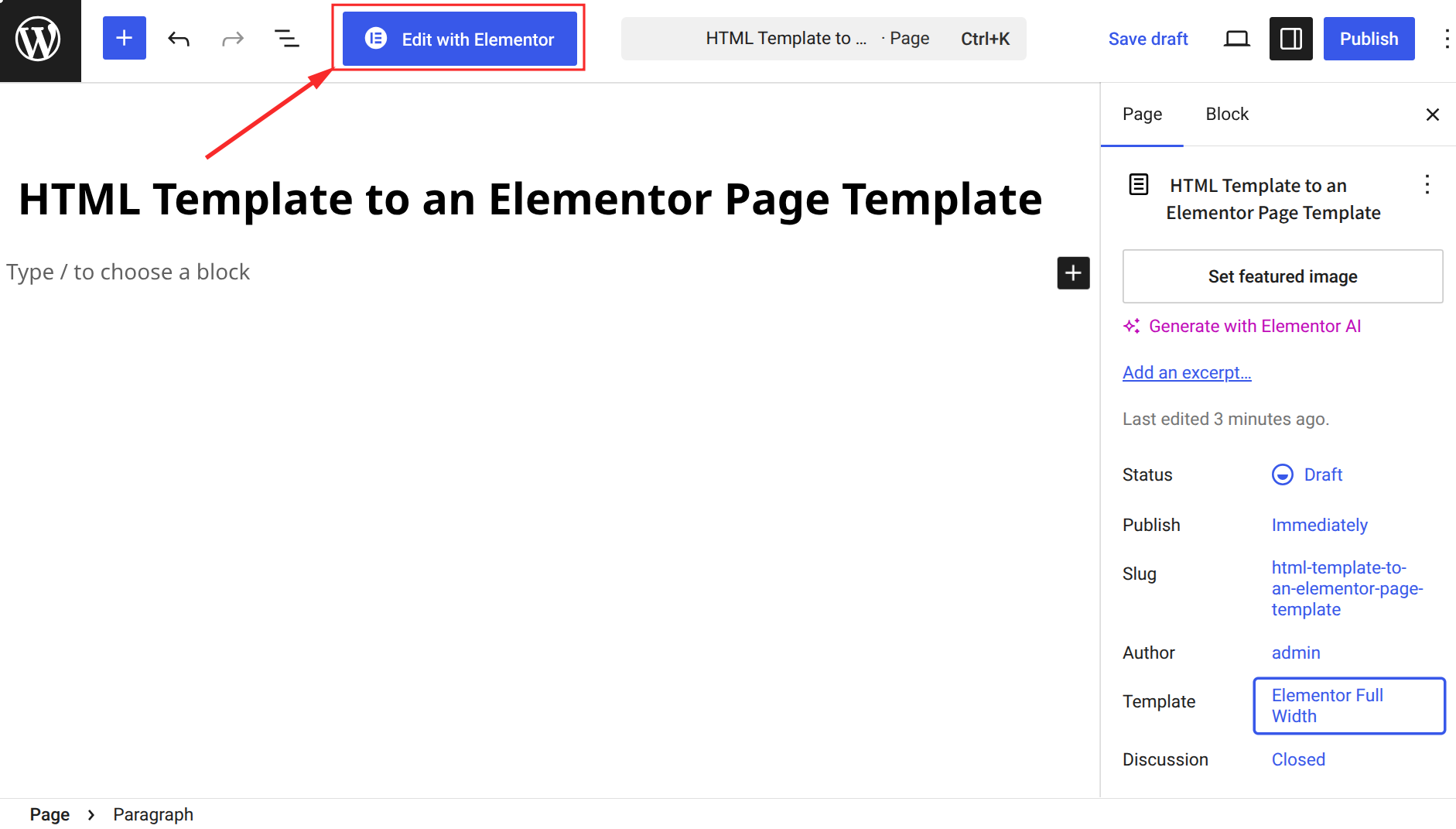Image resolution: width=1456 pixels, height=829 pixels.
Task: Open the document overview list
Action: point(286,38)
